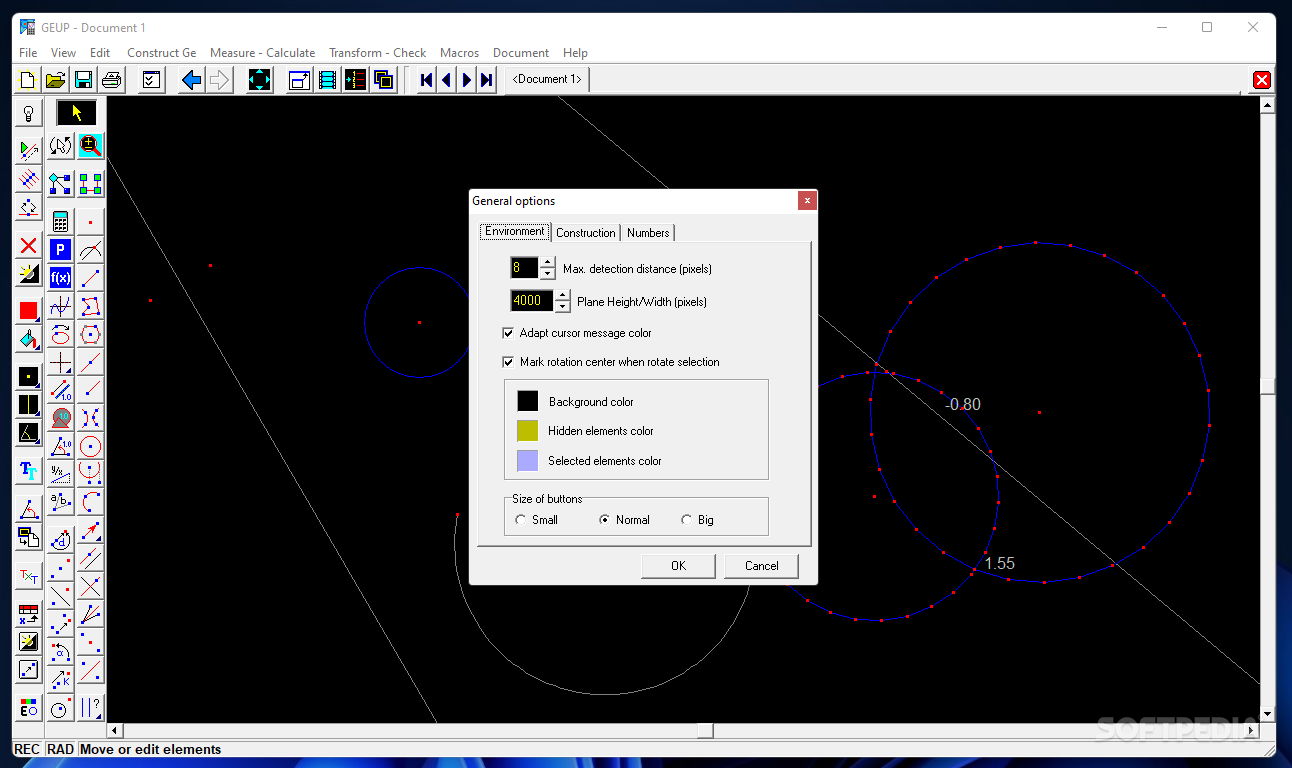Screen dimensions: 1292x768
Task: Jump to first step button
Action: pos(427,80)
